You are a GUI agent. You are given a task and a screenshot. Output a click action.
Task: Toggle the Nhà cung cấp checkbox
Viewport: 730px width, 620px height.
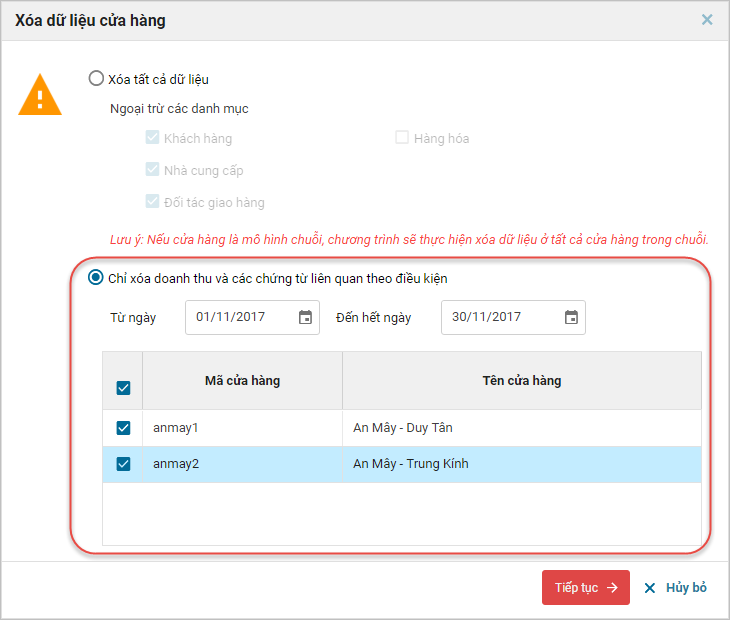pos(152,170)
